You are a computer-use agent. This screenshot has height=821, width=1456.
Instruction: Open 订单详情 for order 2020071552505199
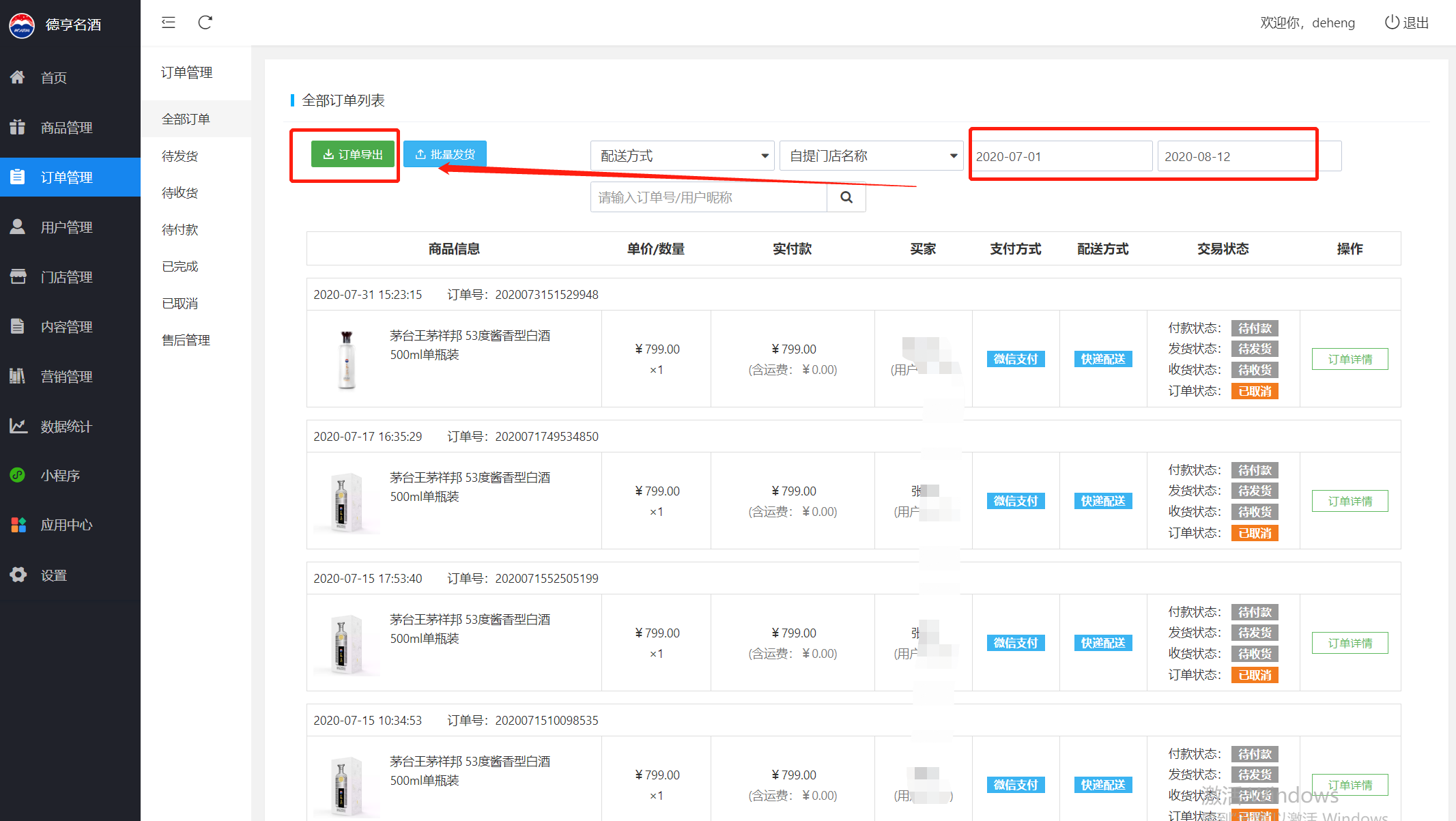click(1350, 643)
